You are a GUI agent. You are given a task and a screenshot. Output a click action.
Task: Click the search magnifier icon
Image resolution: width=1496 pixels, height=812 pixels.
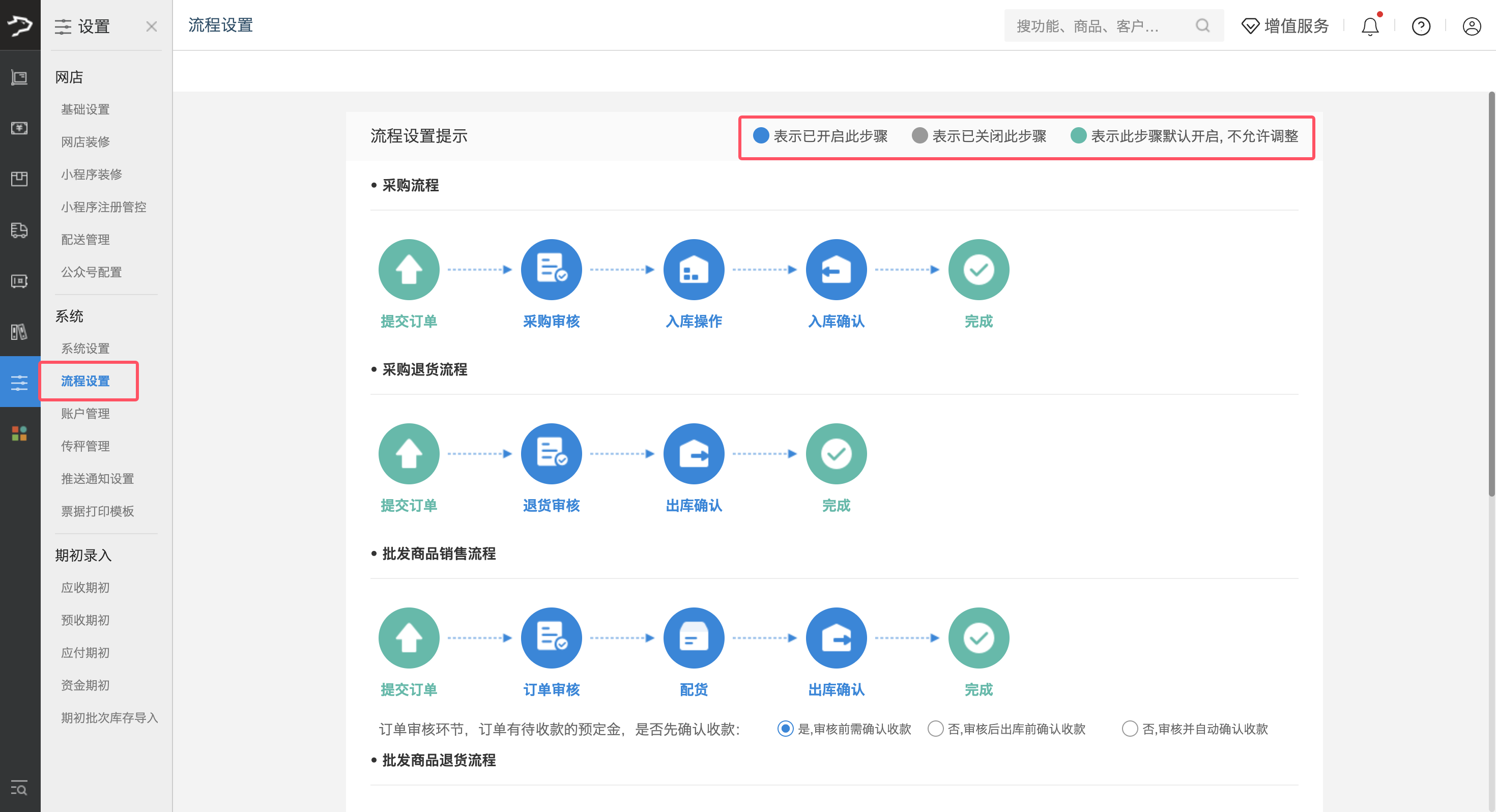point(1202,25)
